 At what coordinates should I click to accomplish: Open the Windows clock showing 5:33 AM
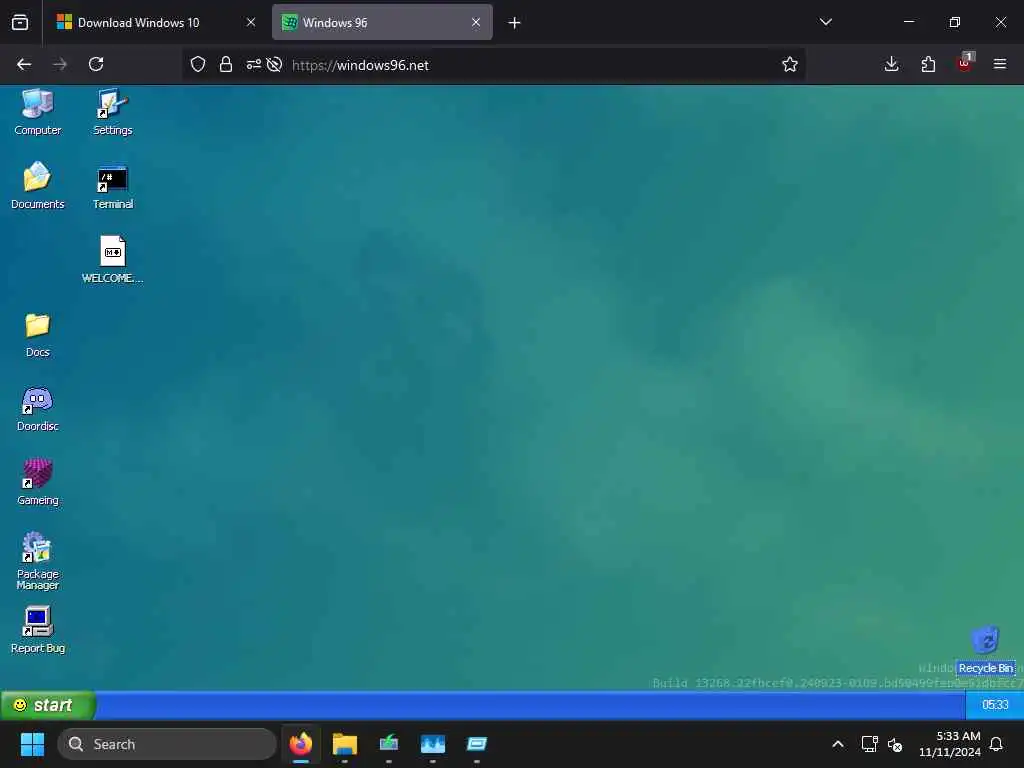coord(950,744)
